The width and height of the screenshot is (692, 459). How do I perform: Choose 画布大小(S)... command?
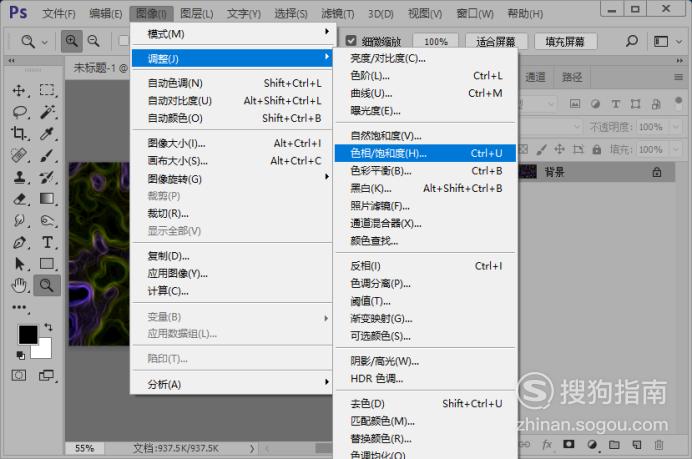(x=233, y=161)
